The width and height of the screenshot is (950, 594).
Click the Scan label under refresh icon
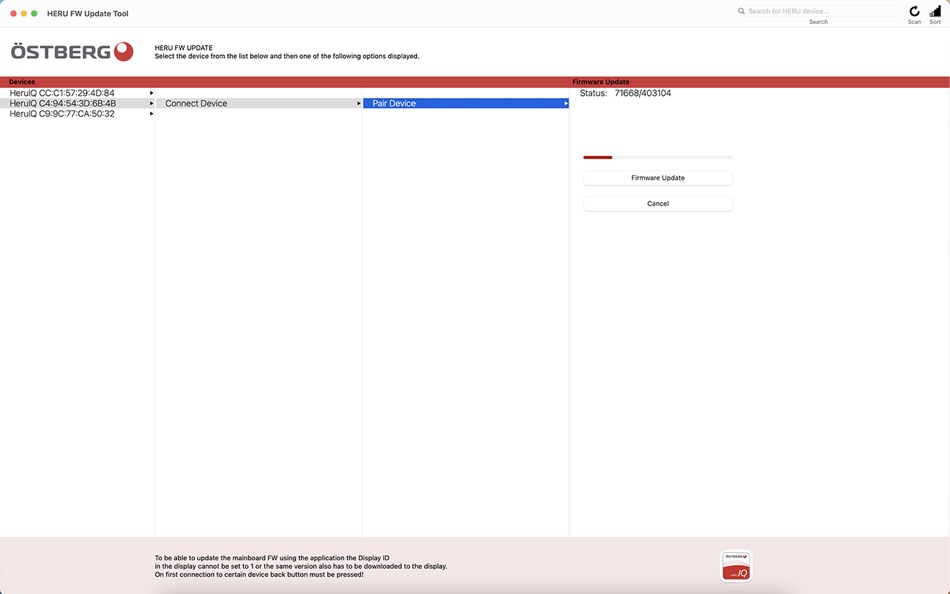(x=914, y=22)
